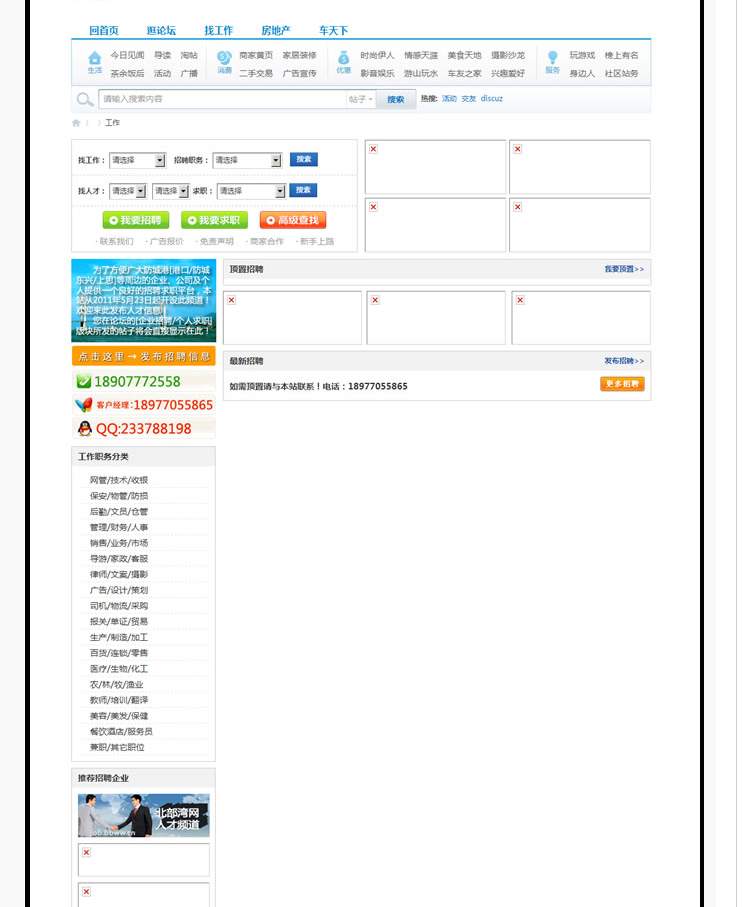
Task: Select the 医疗/生物/化工 category
Action: pos(119,669)
